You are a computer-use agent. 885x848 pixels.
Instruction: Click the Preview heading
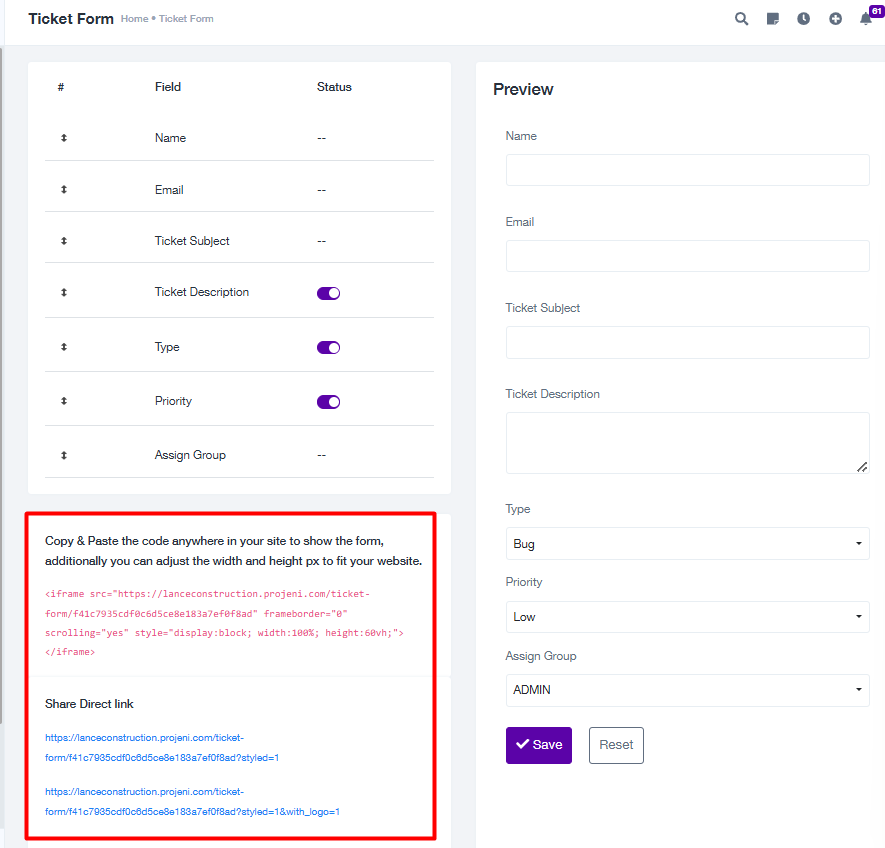coord(523,89)
